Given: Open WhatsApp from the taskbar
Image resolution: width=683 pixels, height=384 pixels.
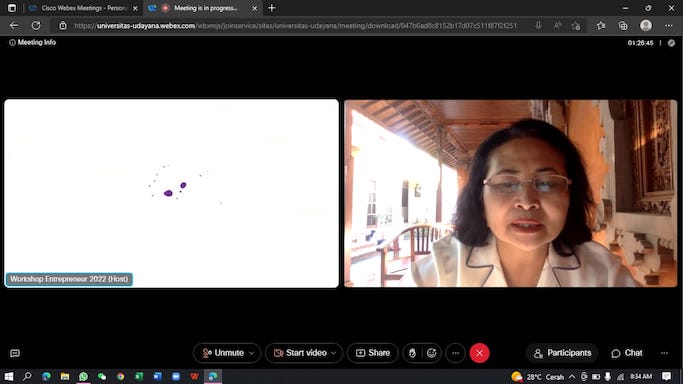Looking at the screenshot, I should point(83,376).
